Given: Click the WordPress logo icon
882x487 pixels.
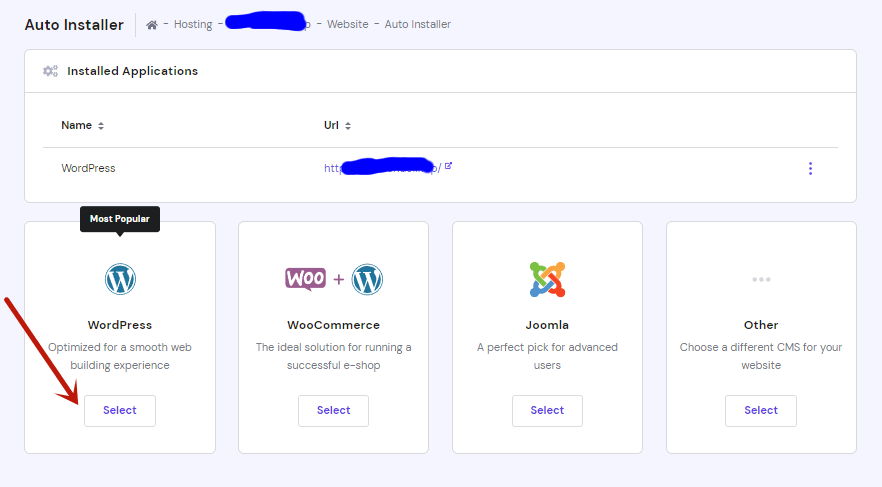Looking at the screenshot, I should pos(120,279).
